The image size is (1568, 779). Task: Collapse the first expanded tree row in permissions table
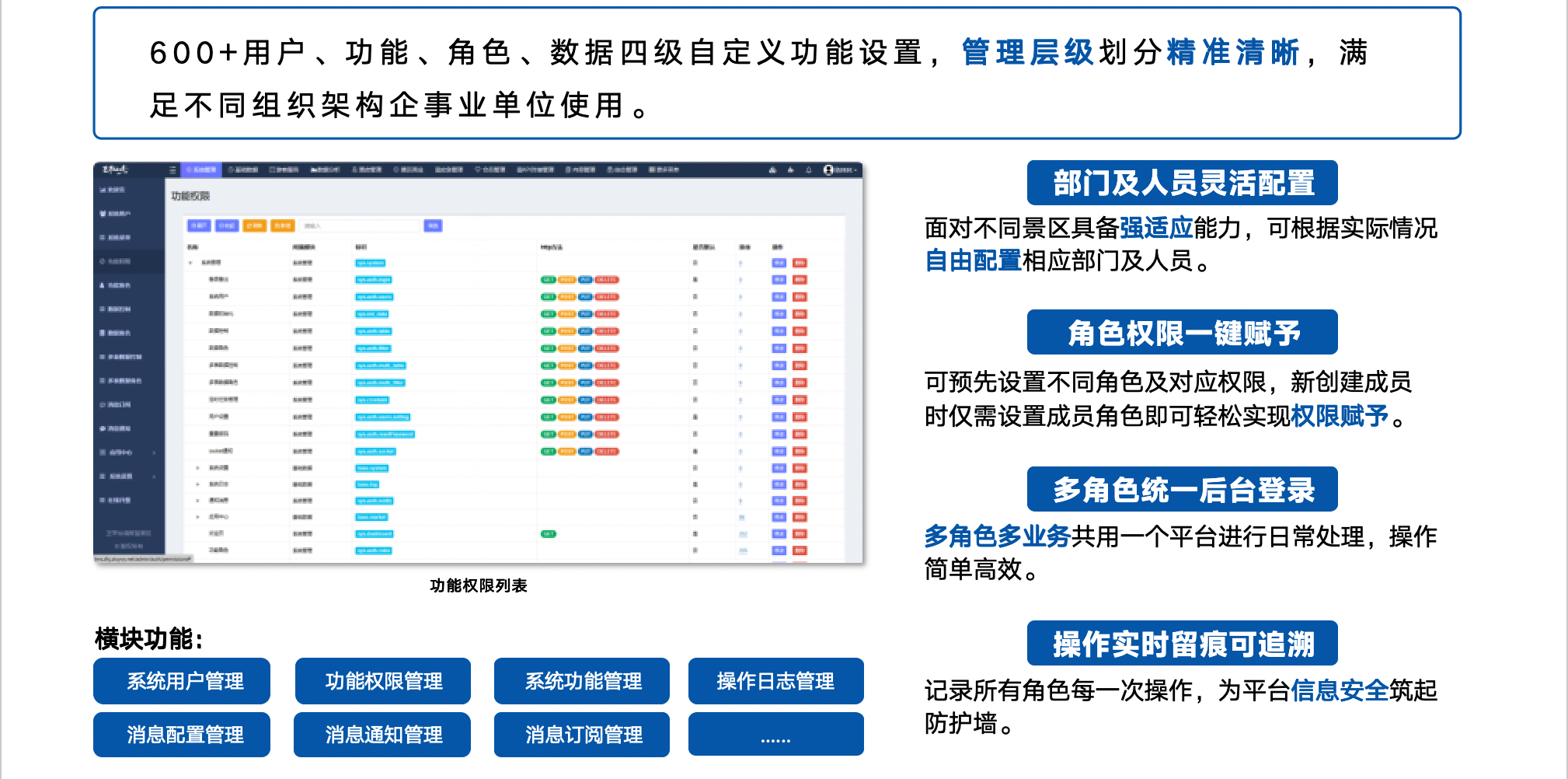[x=191, y=263]
